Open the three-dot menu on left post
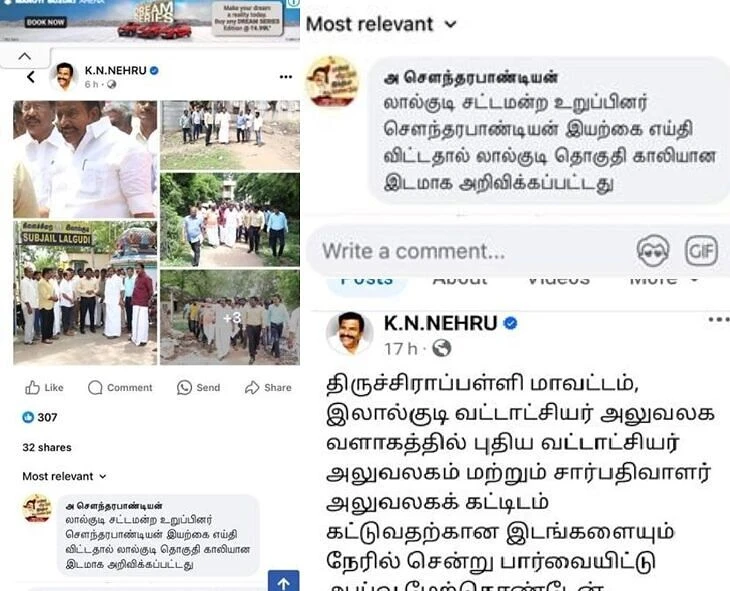This screenshot has height=591, width=730. tap(286, 77)
